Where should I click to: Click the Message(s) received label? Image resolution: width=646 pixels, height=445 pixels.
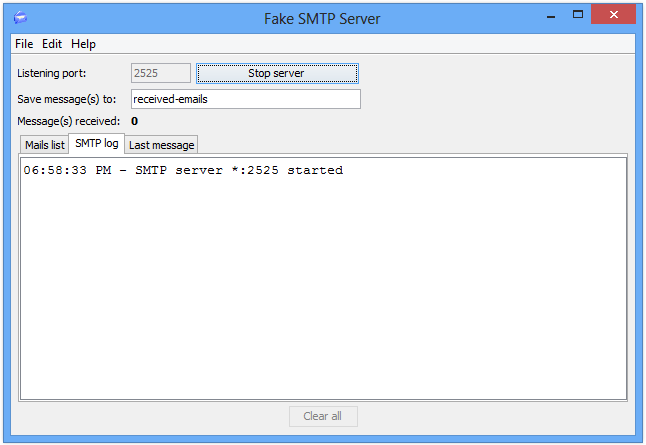[x=68, y=121]
